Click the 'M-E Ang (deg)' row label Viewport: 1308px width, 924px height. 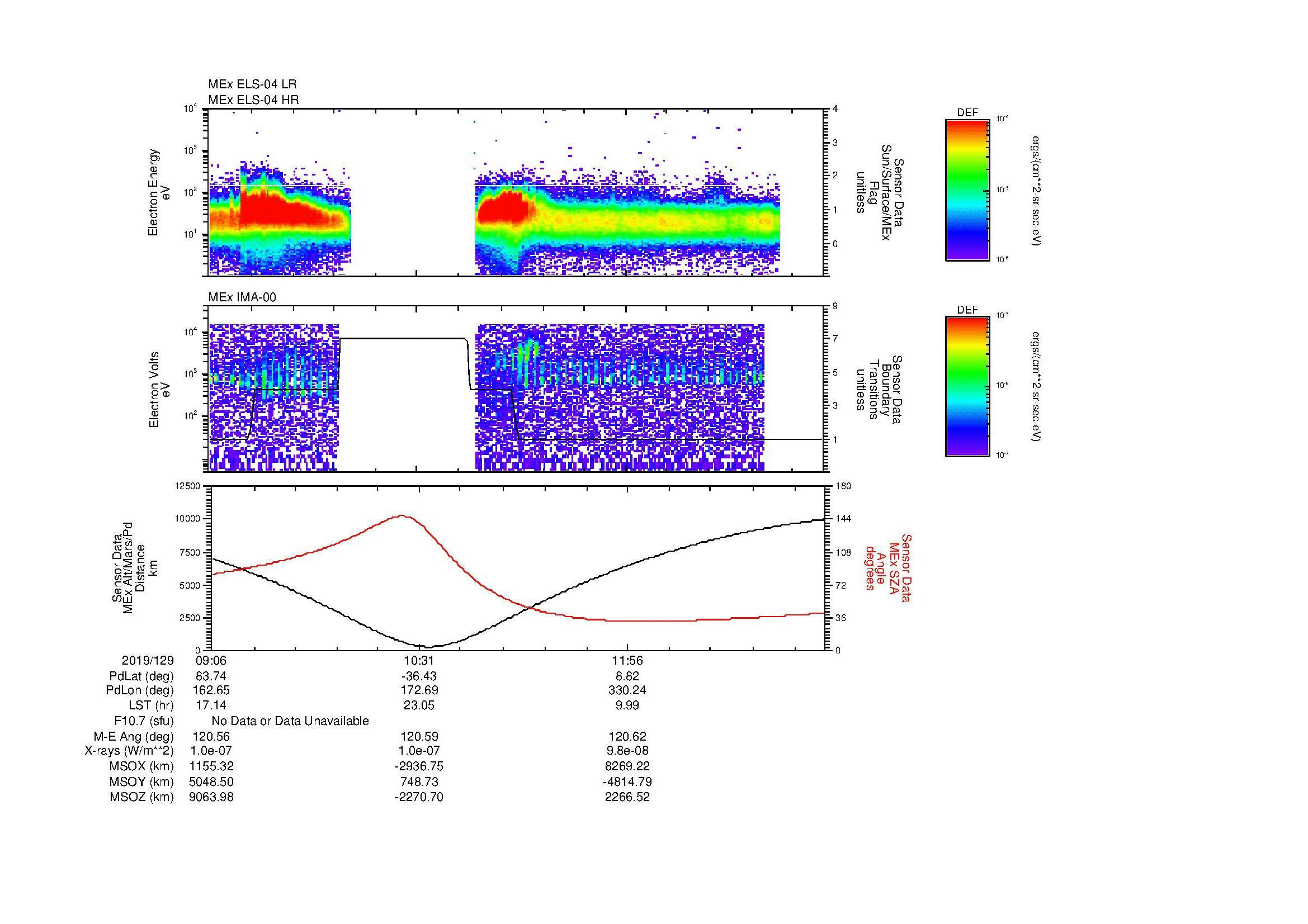pyautogui.click(x=133, y=736)
